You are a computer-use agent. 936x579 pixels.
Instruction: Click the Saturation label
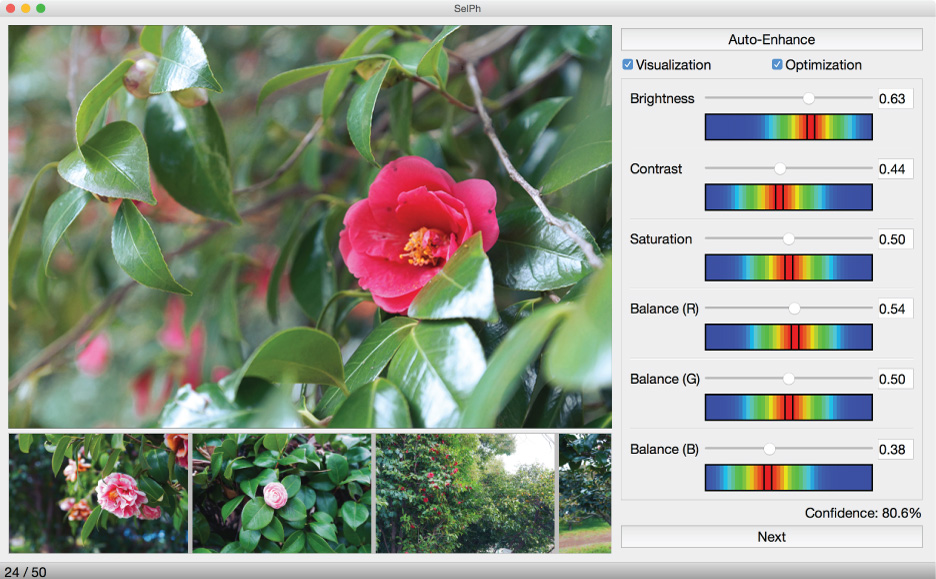661,239
